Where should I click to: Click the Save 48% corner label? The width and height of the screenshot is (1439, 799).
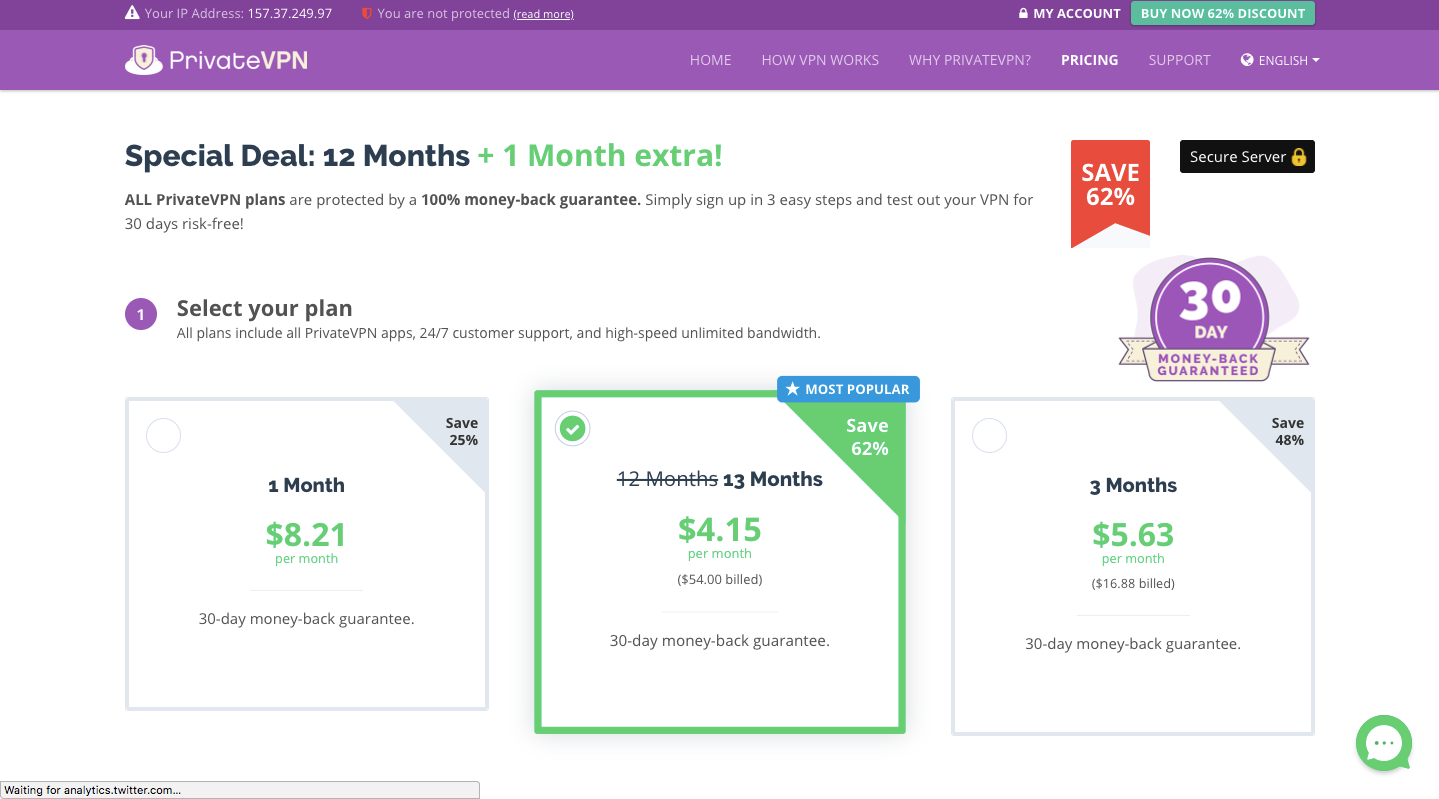pos(1288,431)
